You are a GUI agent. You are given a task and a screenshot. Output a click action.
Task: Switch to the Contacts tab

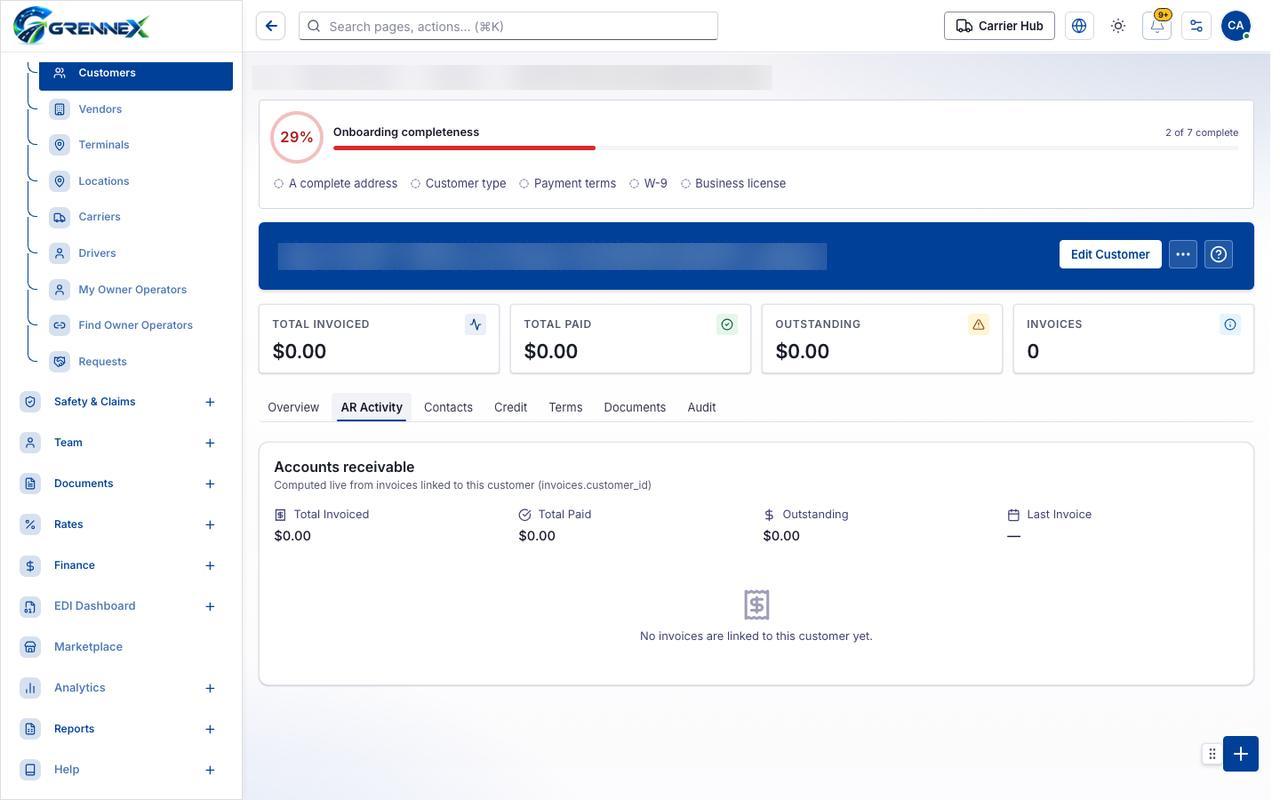[448, 407]
